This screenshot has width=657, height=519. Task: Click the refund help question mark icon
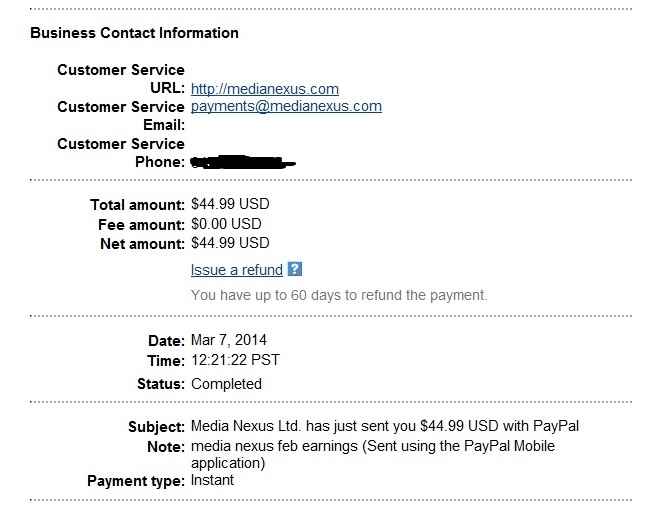pyautogui.click(x=295, y=269)
